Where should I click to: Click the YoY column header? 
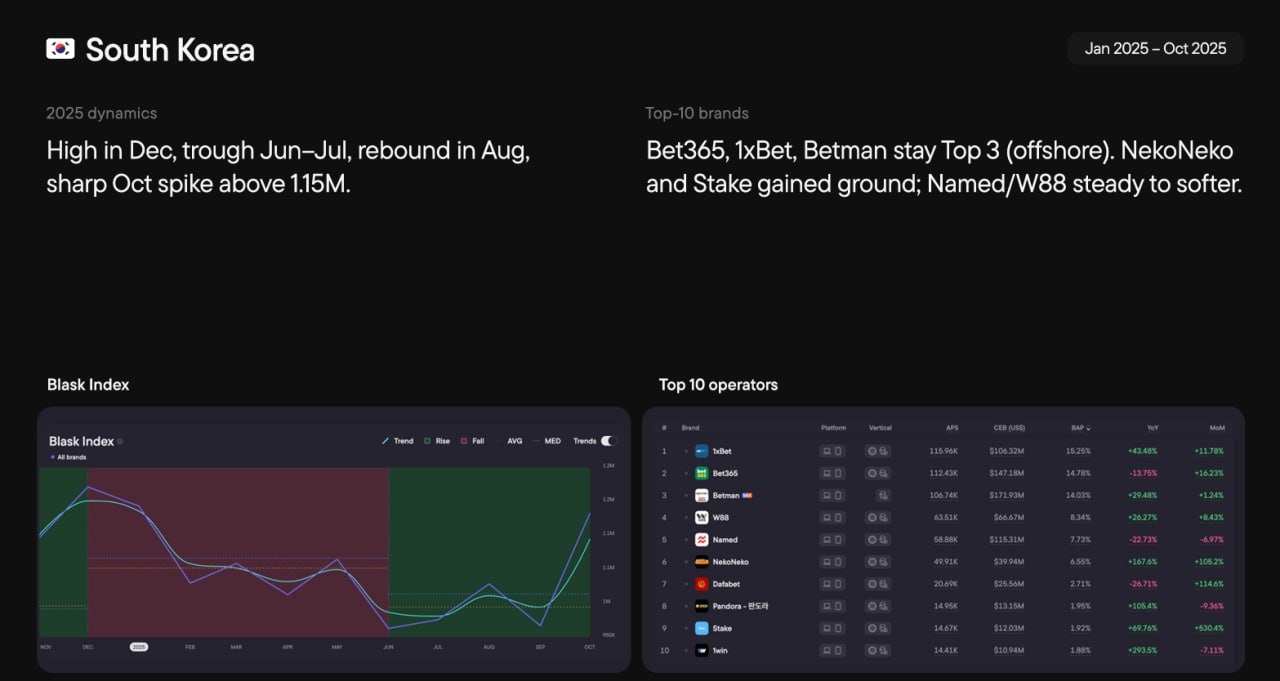tap(1151, 428)
